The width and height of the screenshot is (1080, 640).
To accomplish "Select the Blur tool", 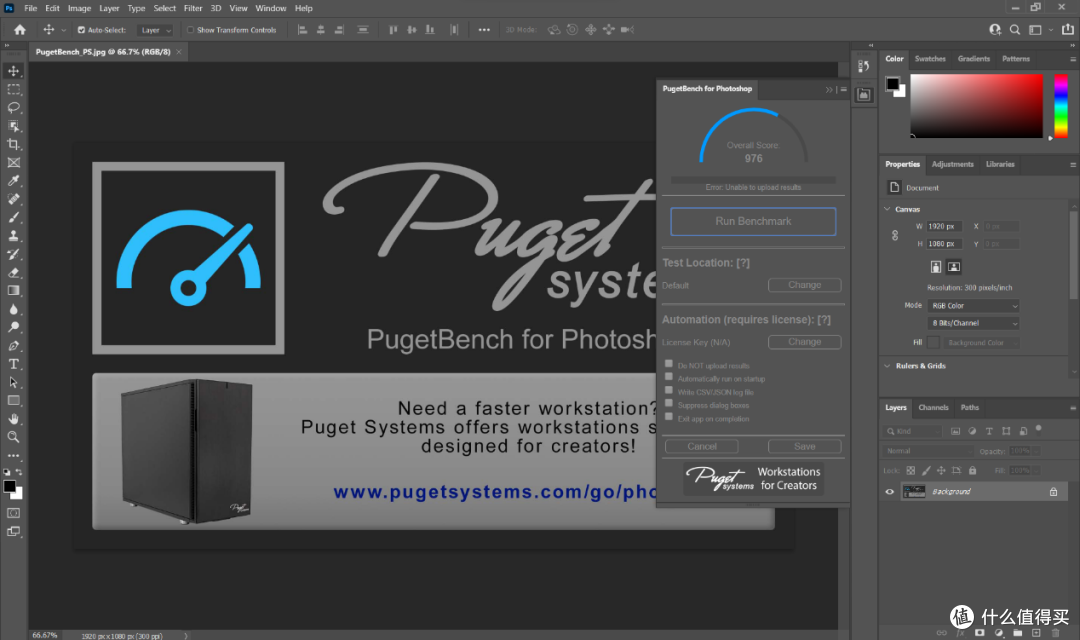I will point(13,309).
